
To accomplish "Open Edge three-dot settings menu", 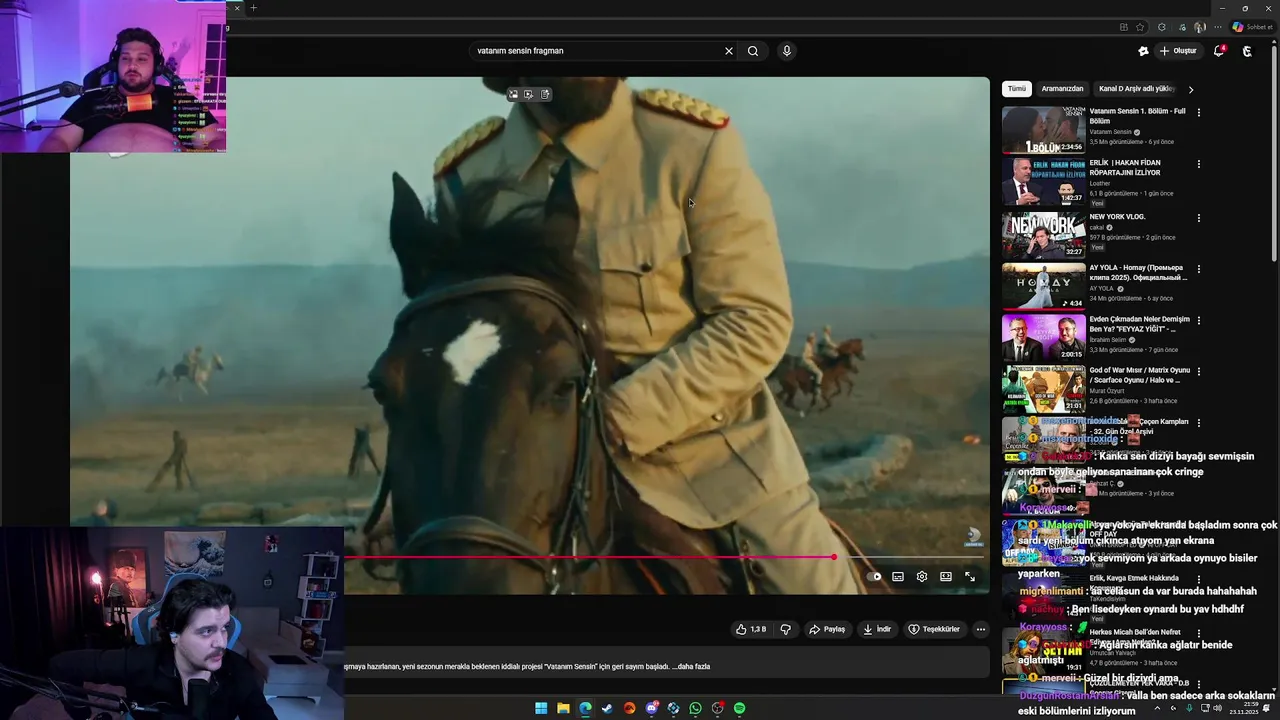I will pos(1219,27).
